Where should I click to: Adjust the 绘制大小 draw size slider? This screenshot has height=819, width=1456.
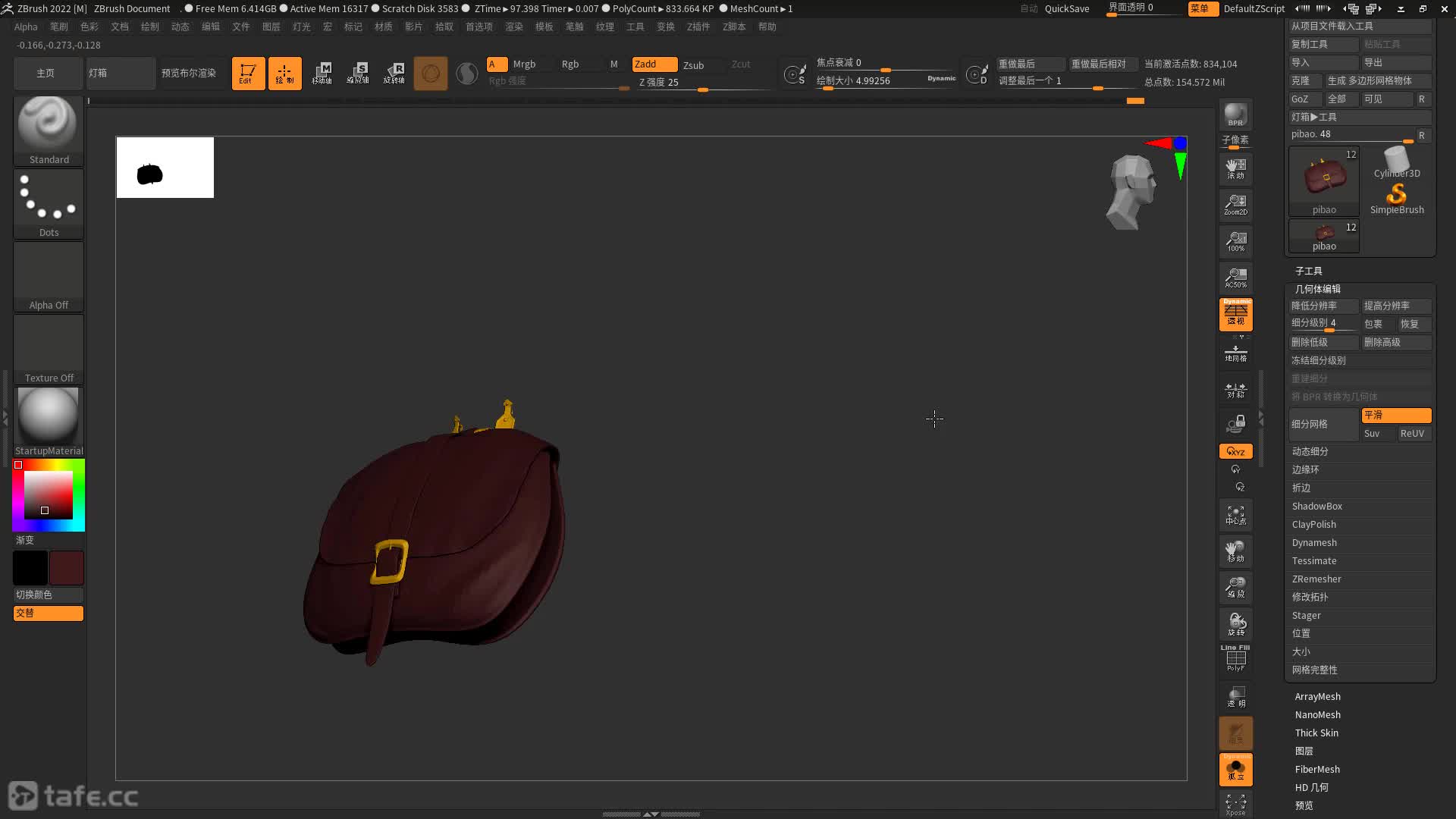885,81
